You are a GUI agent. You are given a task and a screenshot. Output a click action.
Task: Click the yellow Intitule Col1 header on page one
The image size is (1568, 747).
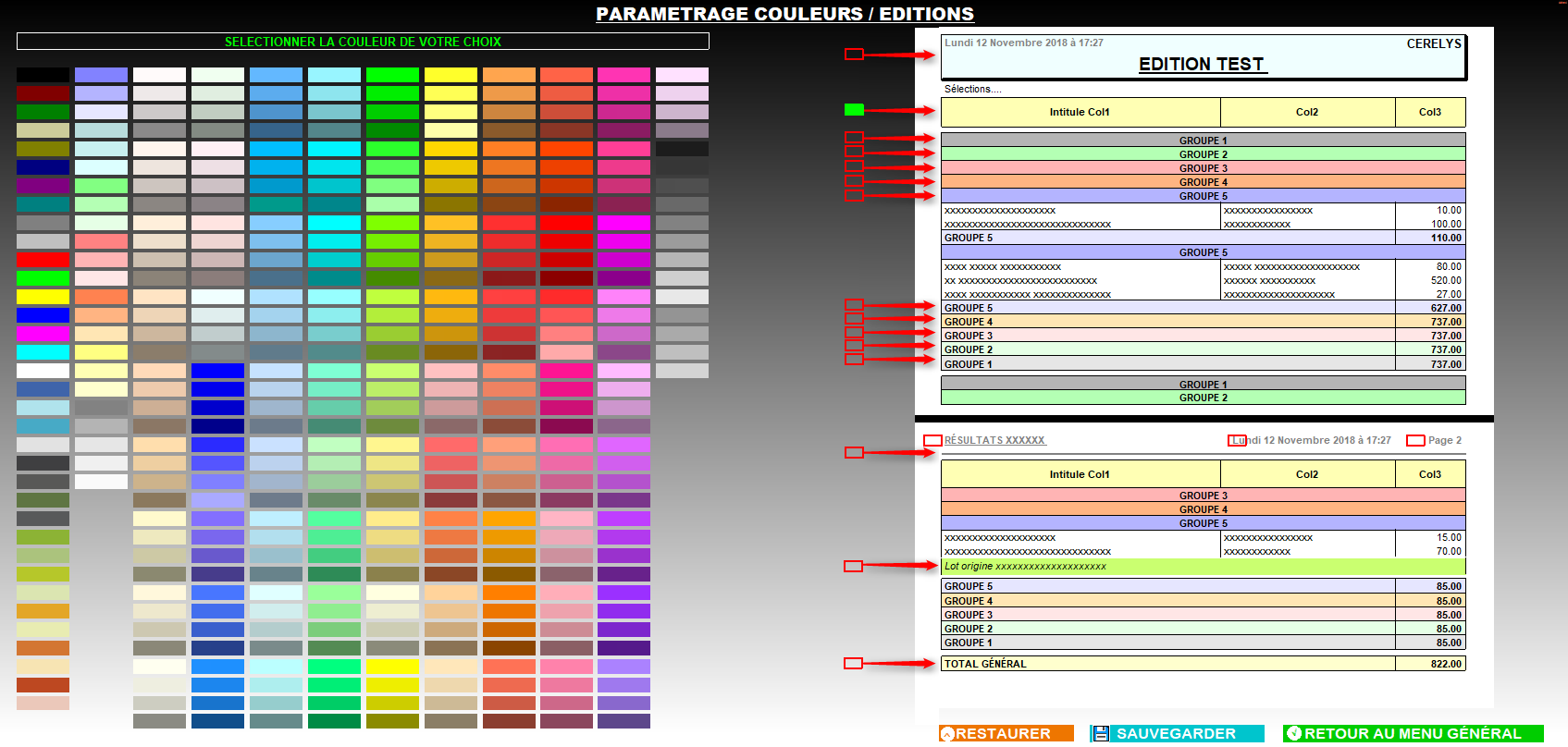[1080, 112]
